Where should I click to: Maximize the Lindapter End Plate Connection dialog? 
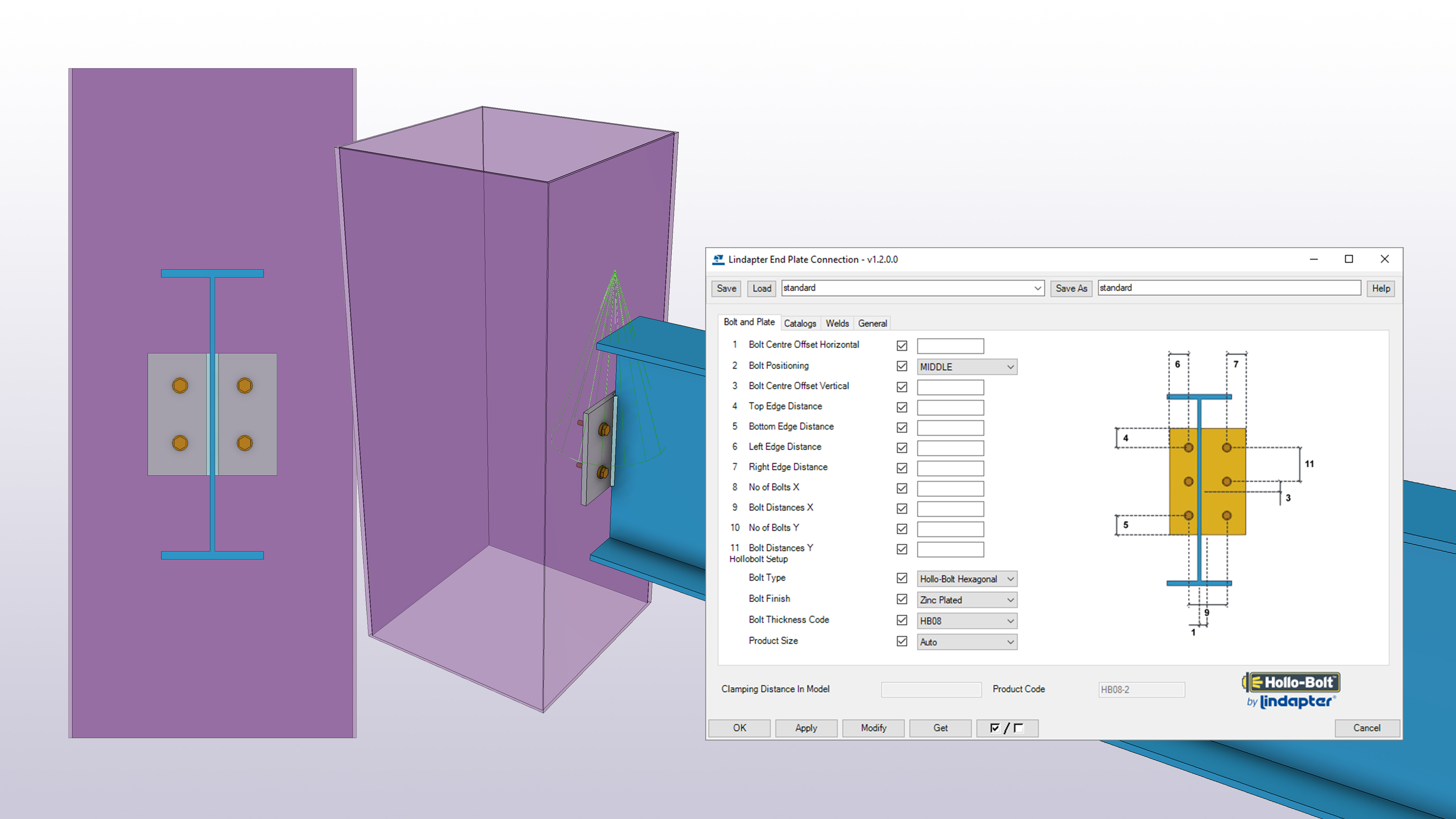click(1349, 259)
